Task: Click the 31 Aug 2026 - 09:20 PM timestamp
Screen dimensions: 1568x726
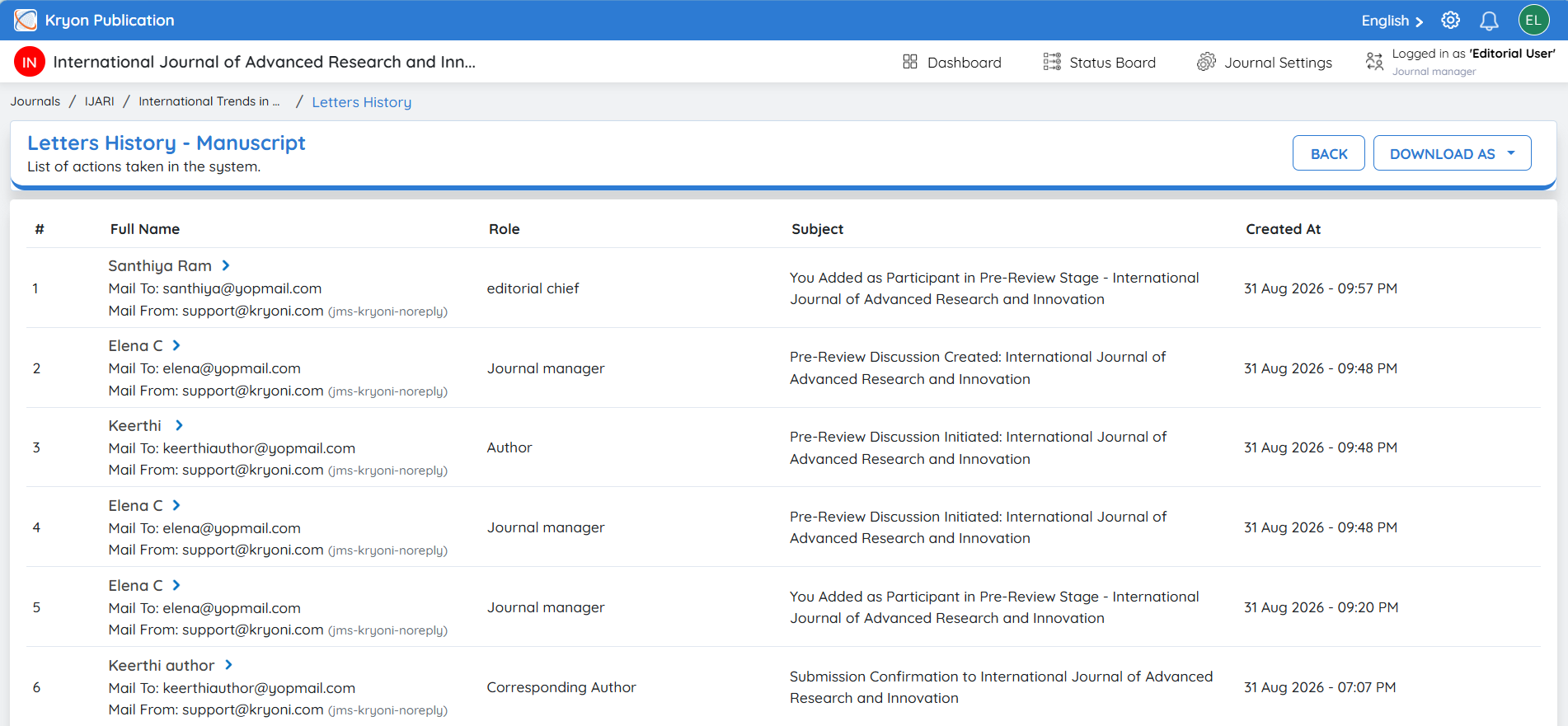Action: click(x=1321, y=607)
